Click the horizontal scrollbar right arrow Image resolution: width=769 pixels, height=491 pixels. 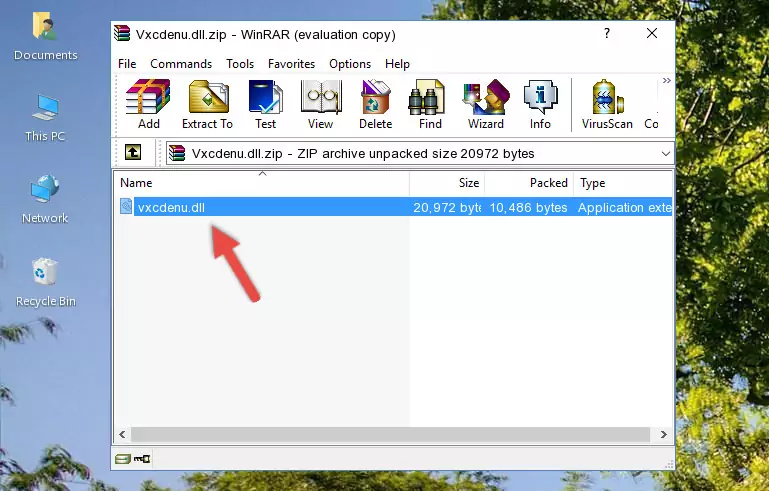pyautogui.click(x=664, y=434)
